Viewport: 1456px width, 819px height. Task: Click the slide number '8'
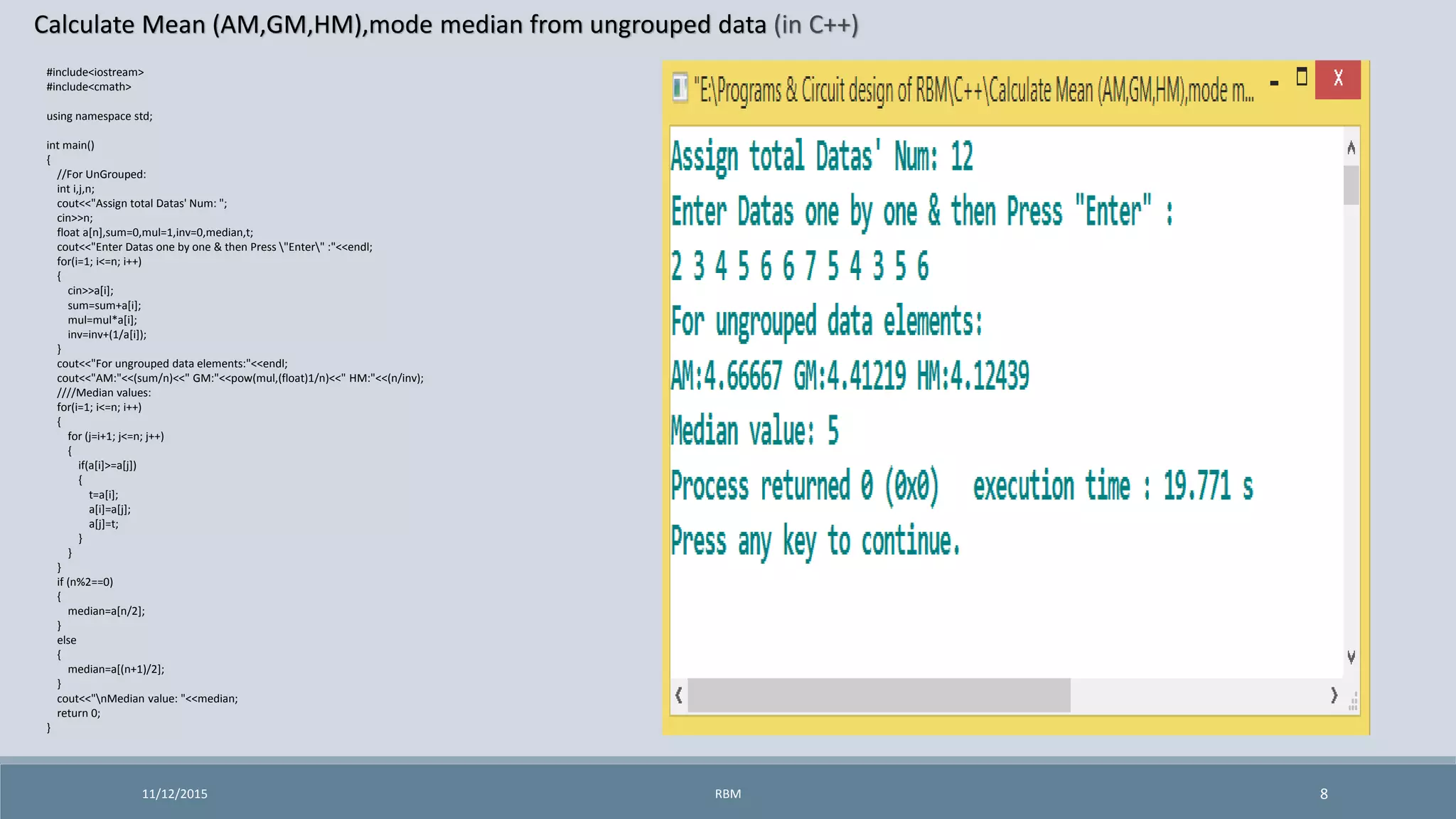[1324, 794]
